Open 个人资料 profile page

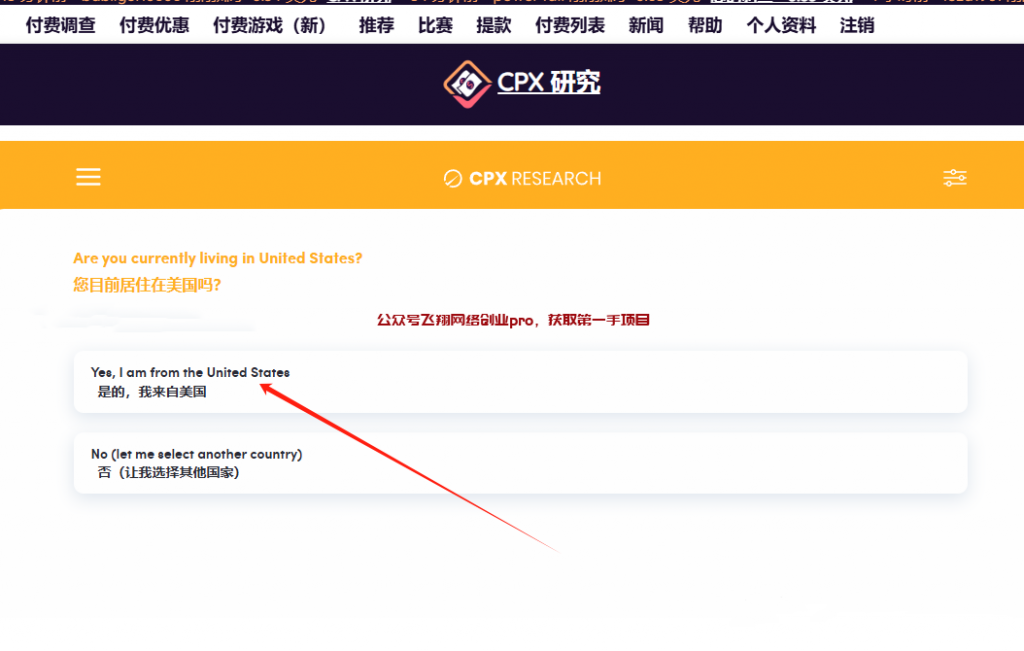coord(781,26)
